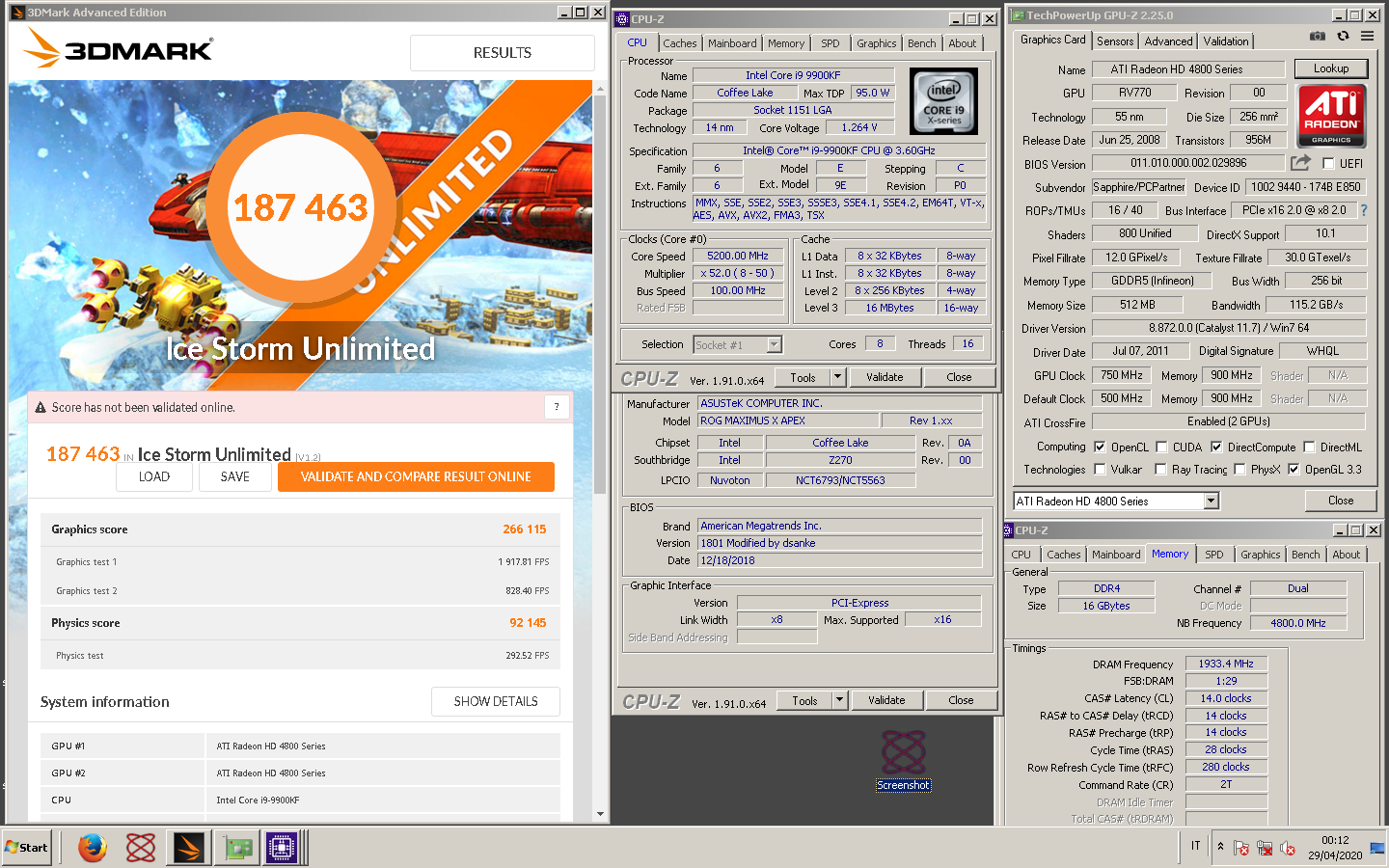Click the GPU name field ATI Radeon HD 4800 Series
This screenshot has height=868, width=1389.
point(1188,69)
